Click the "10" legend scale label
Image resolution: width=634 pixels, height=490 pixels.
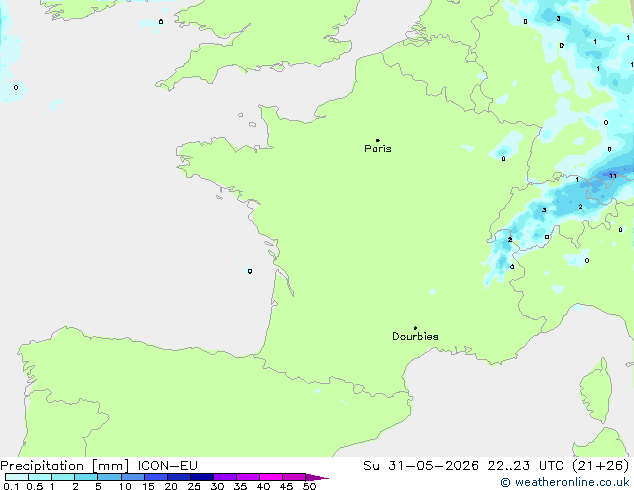(125, 486)
